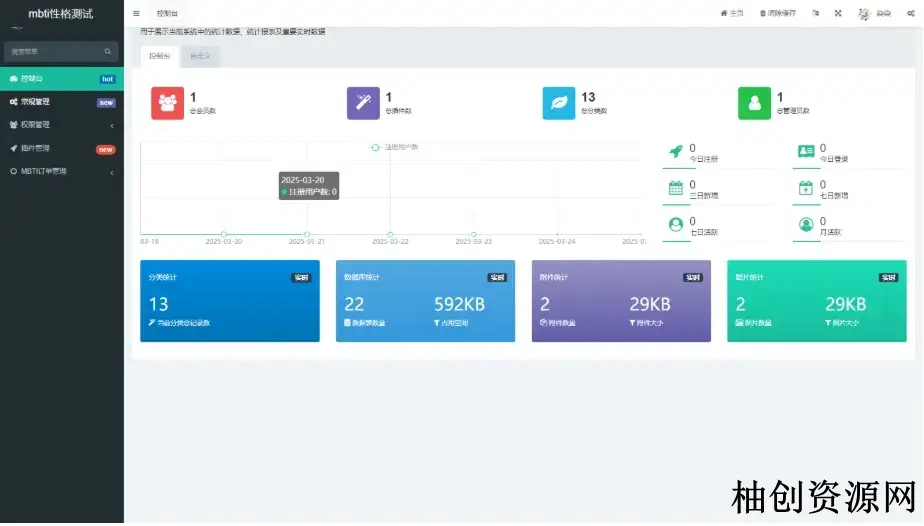Viewport: 924px width, 526px height.
Task: Click the rocket icon for today's registrations
Action: [675, 151]
